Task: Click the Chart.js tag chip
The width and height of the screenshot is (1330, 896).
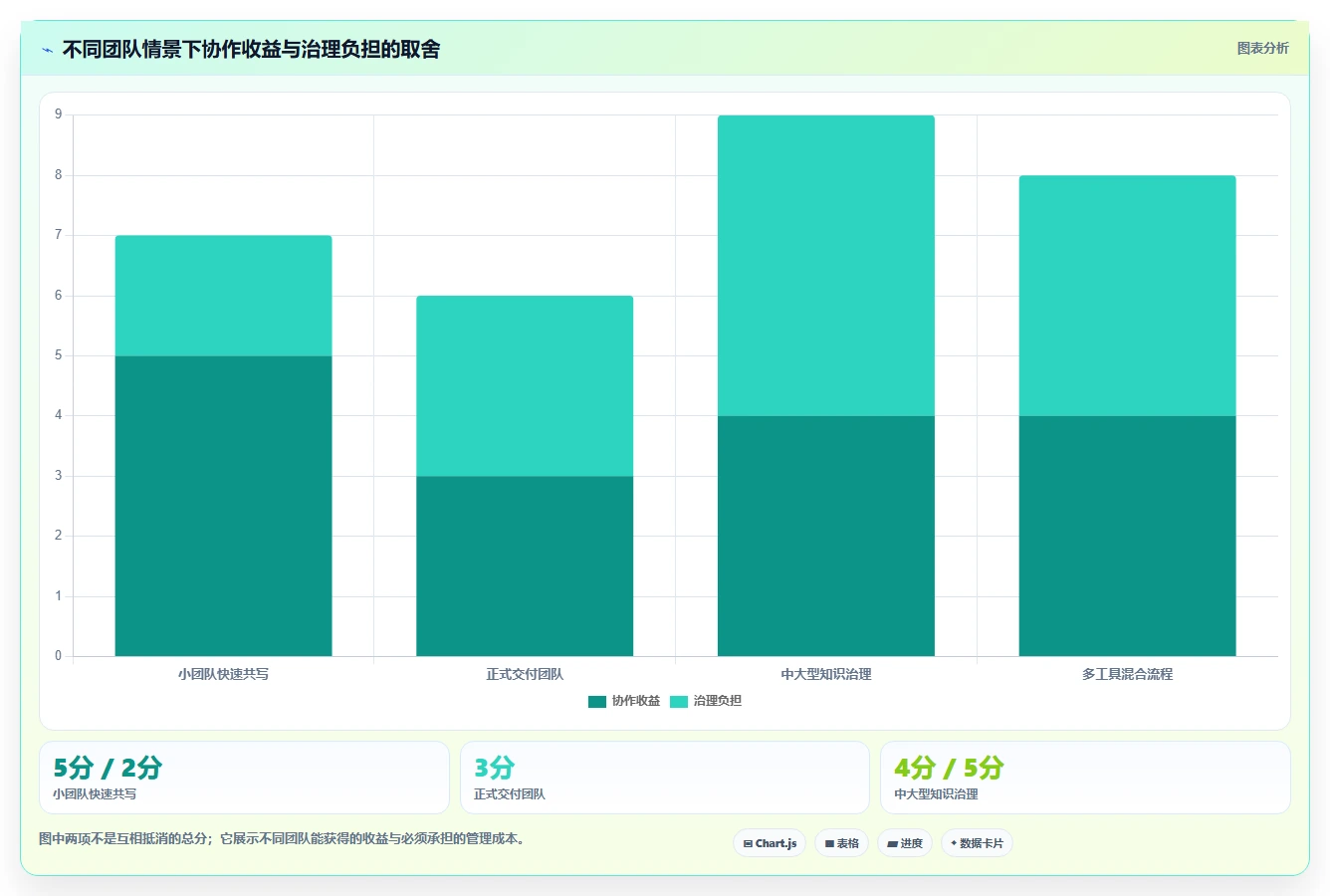Action: (770, 843)
